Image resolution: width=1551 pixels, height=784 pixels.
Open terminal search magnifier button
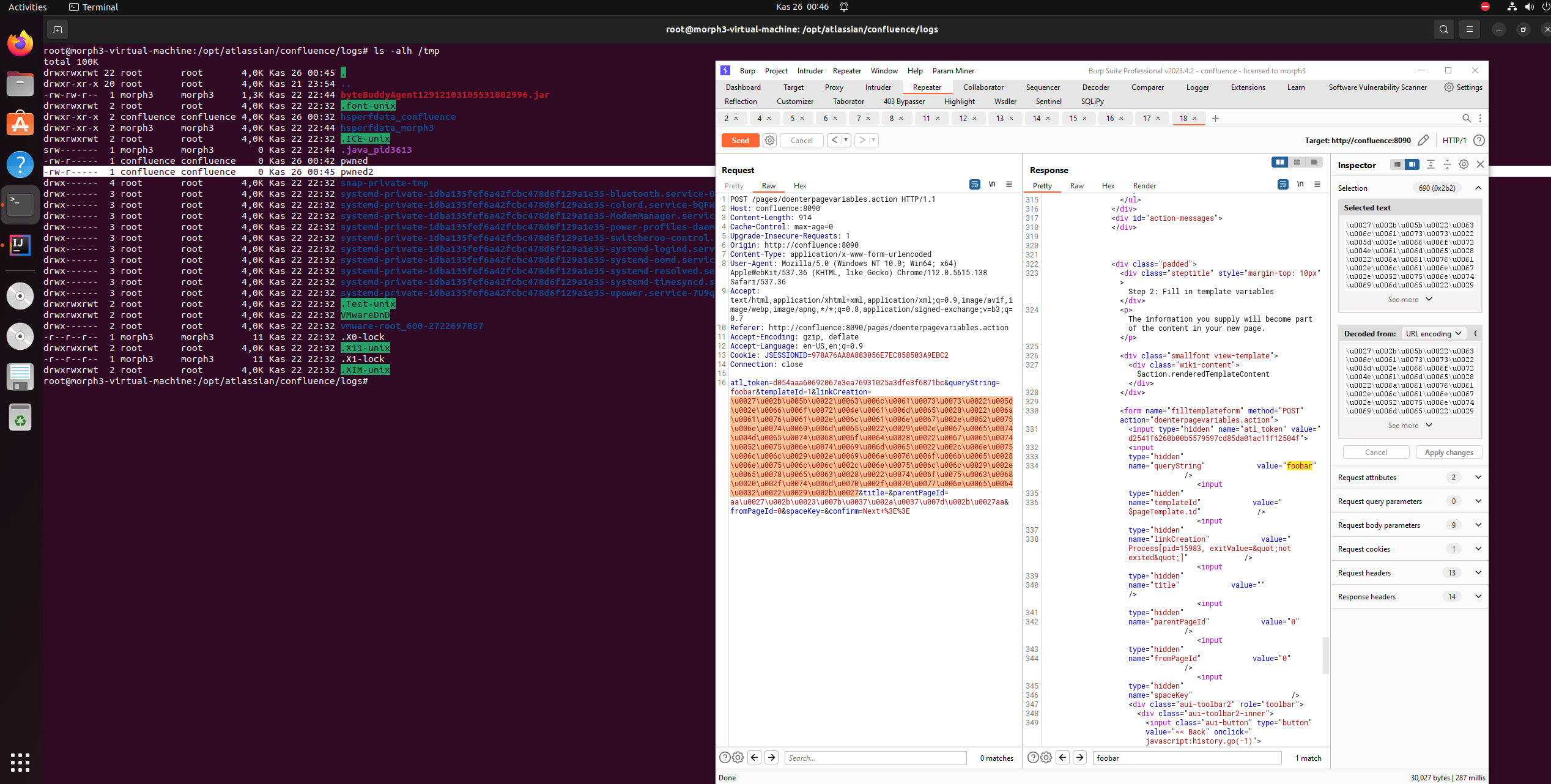pos(1444,29)
